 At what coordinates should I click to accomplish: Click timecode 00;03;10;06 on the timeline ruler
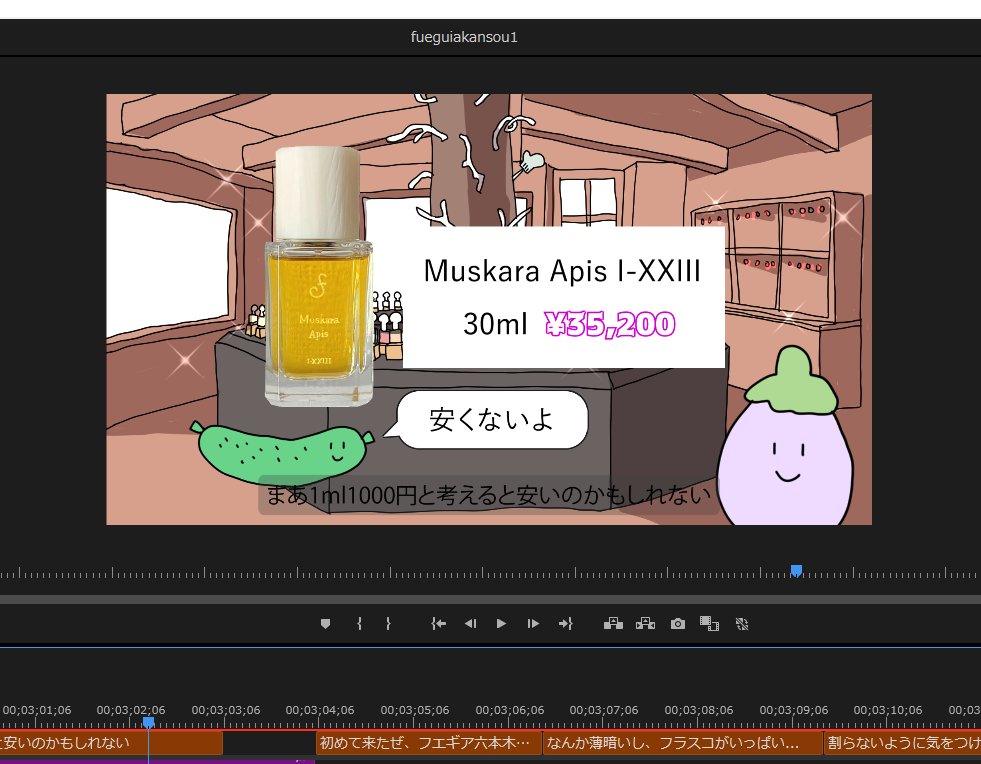click(888, 710)
